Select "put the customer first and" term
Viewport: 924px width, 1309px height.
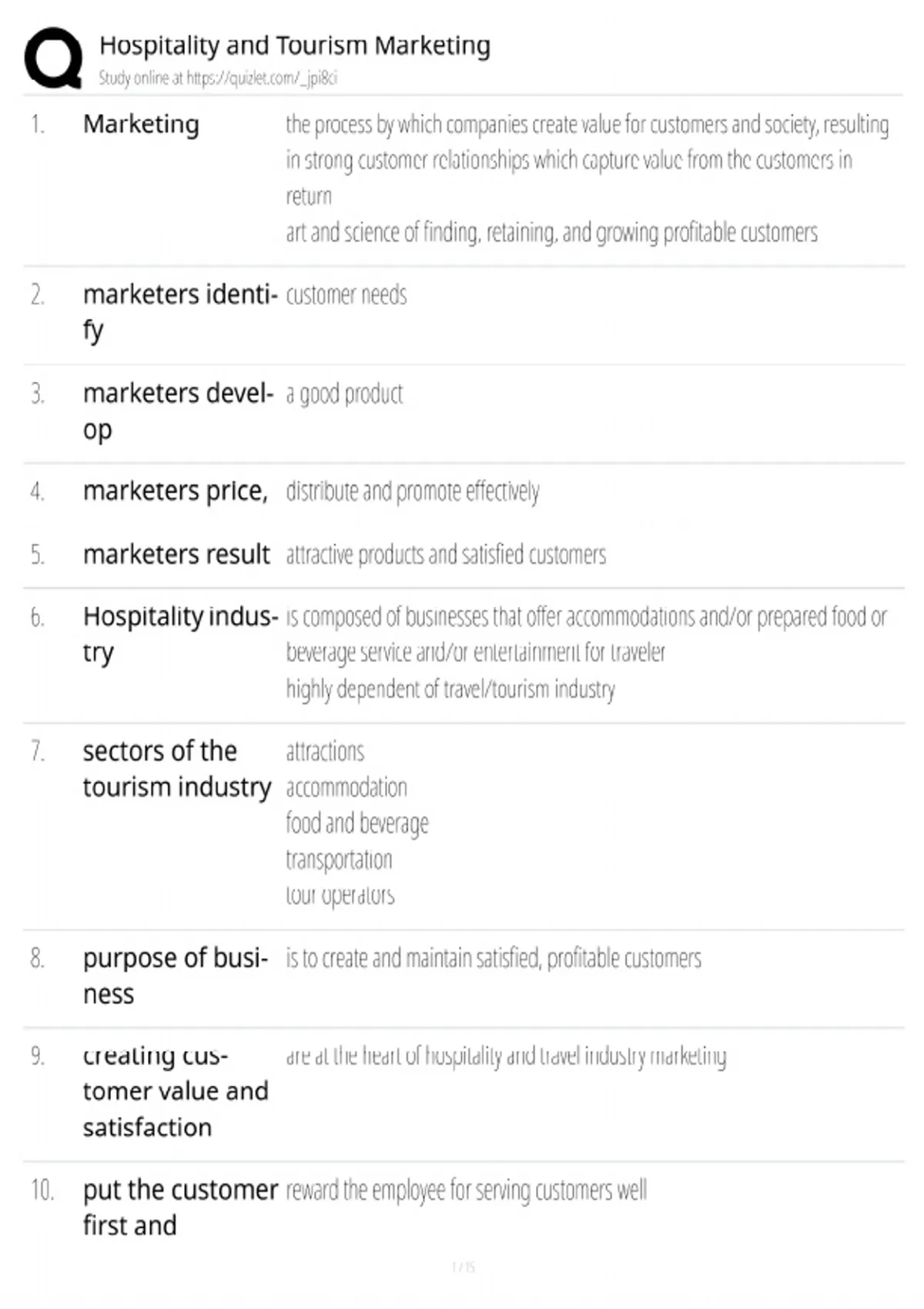pyautogui.click(x=180, y=1207)
